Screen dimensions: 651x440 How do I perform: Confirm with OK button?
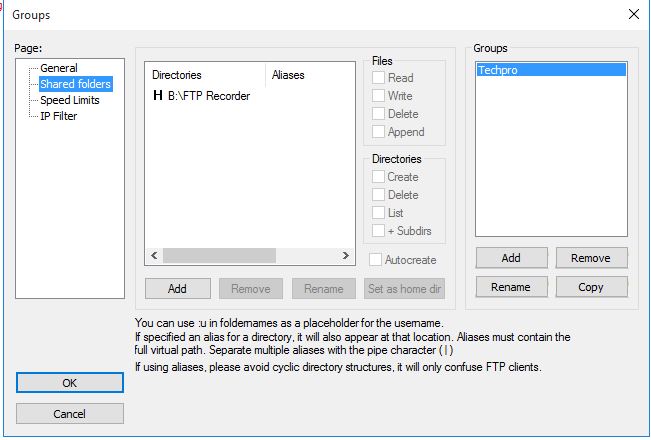point(70,383)
